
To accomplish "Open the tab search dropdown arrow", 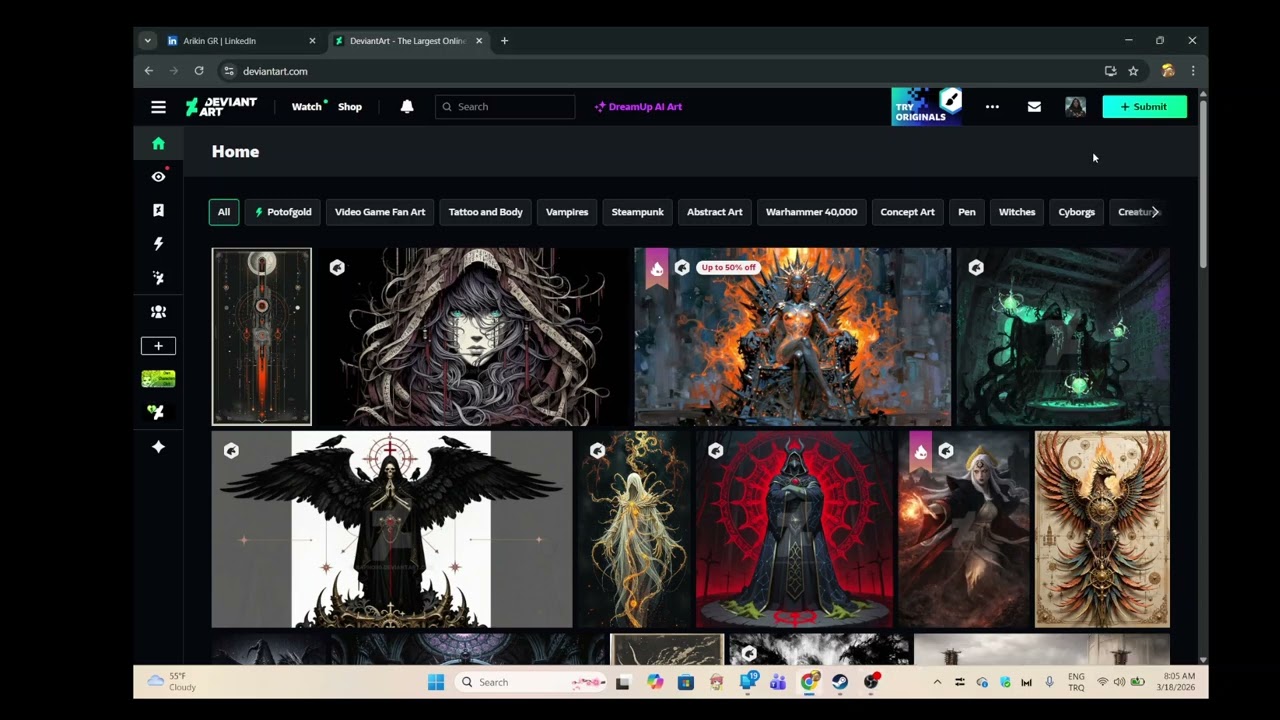I will [148, 41].
